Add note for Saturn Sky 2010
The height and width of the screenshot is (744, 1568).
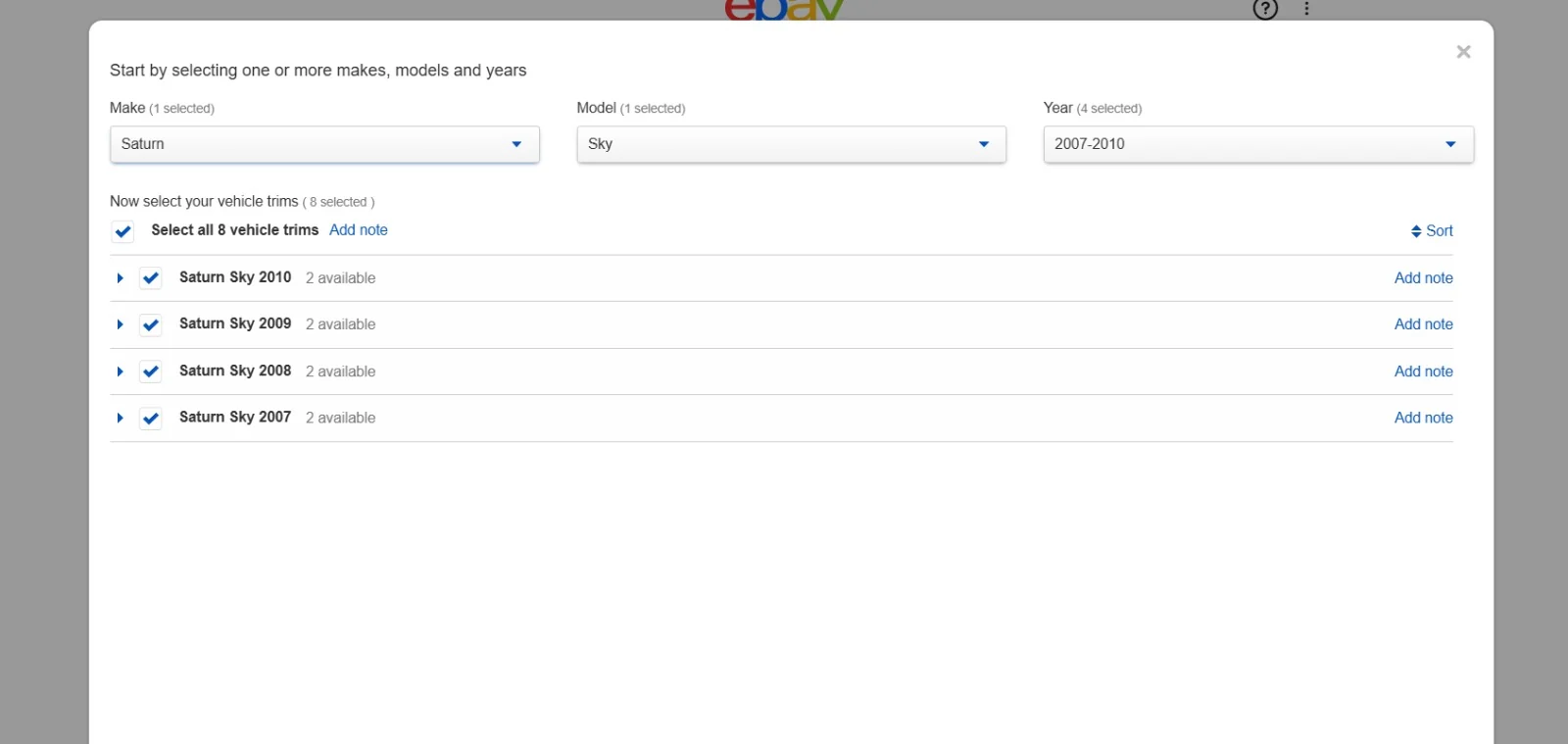click(x=1424, y=278)
